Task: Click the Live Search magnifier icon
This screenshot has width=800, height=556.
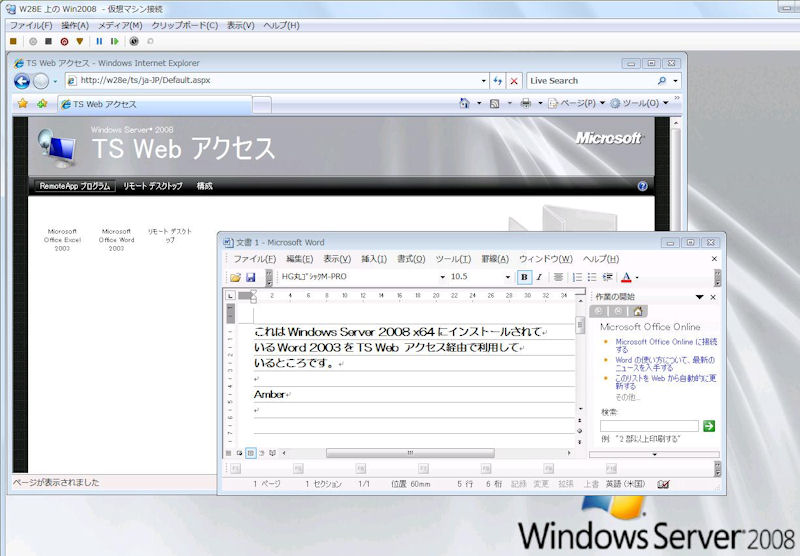Action: click(662, 81)
